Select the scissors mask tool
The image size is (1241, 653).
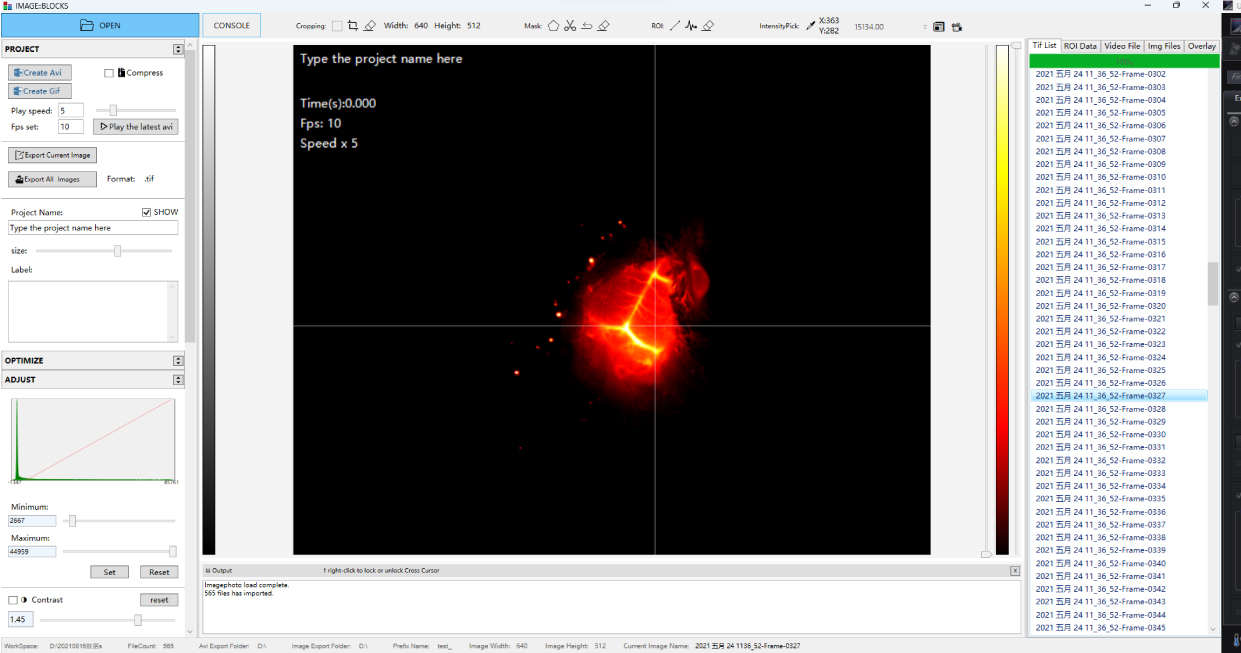point(570,26)
